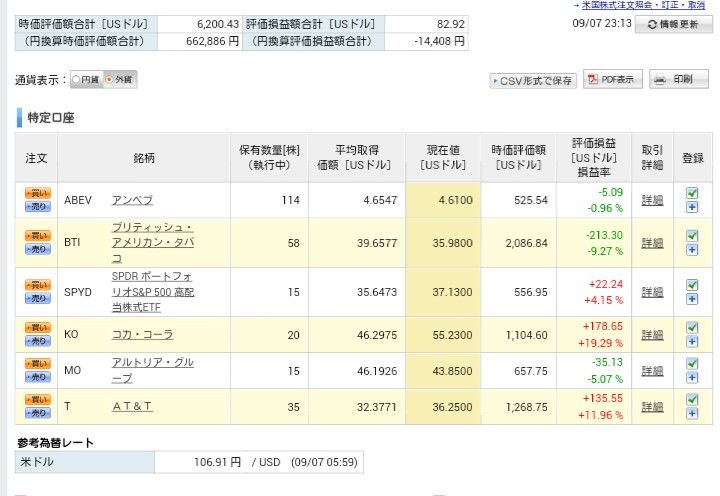Click the T profit value +135.55

602,398
